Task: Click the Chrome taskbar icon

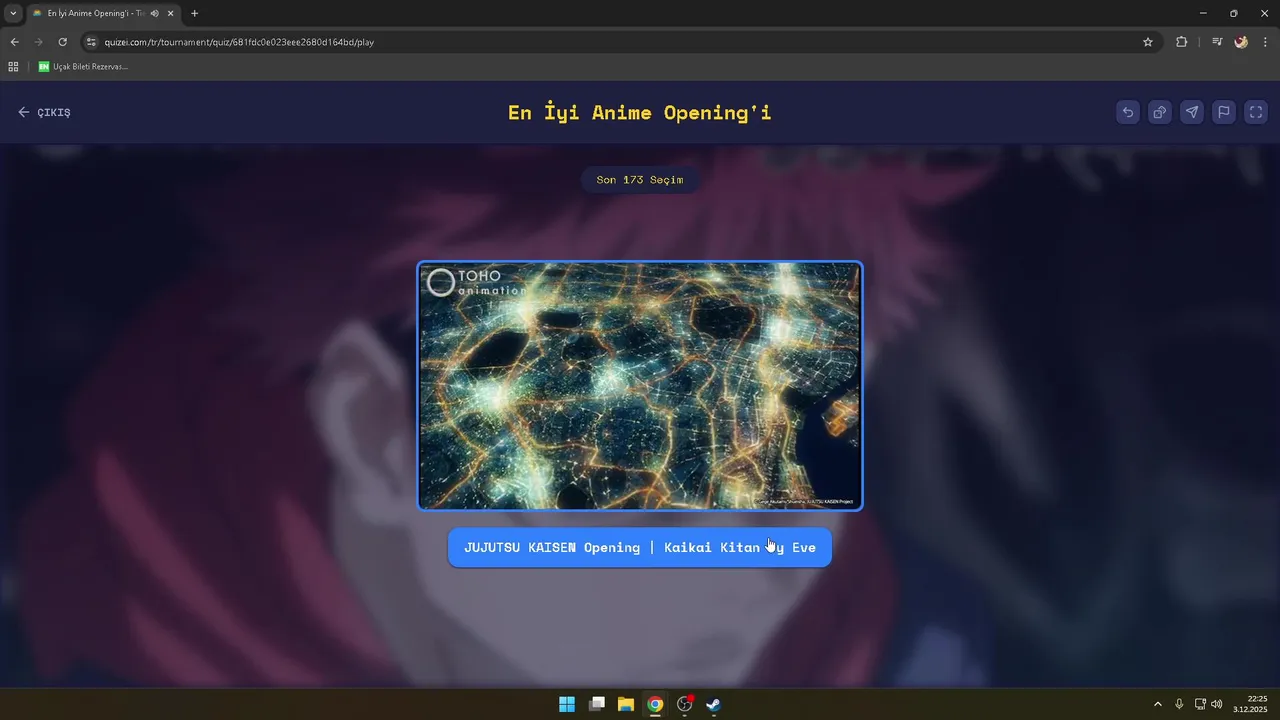Action: pyautogui.click(x=655, y=704)
